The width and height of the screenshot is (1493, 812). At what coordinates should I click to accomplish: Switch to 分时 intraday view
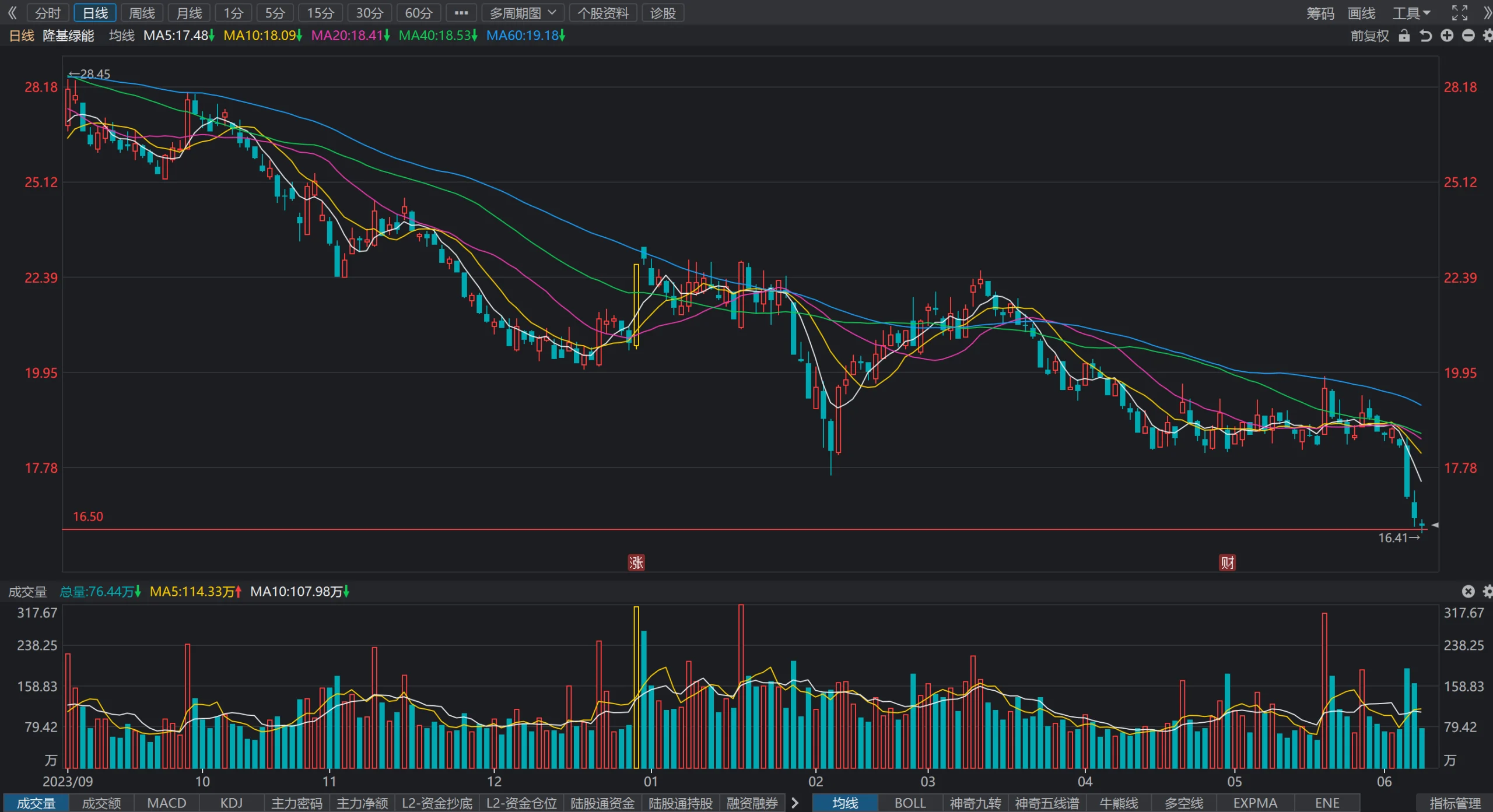point(48,13)
